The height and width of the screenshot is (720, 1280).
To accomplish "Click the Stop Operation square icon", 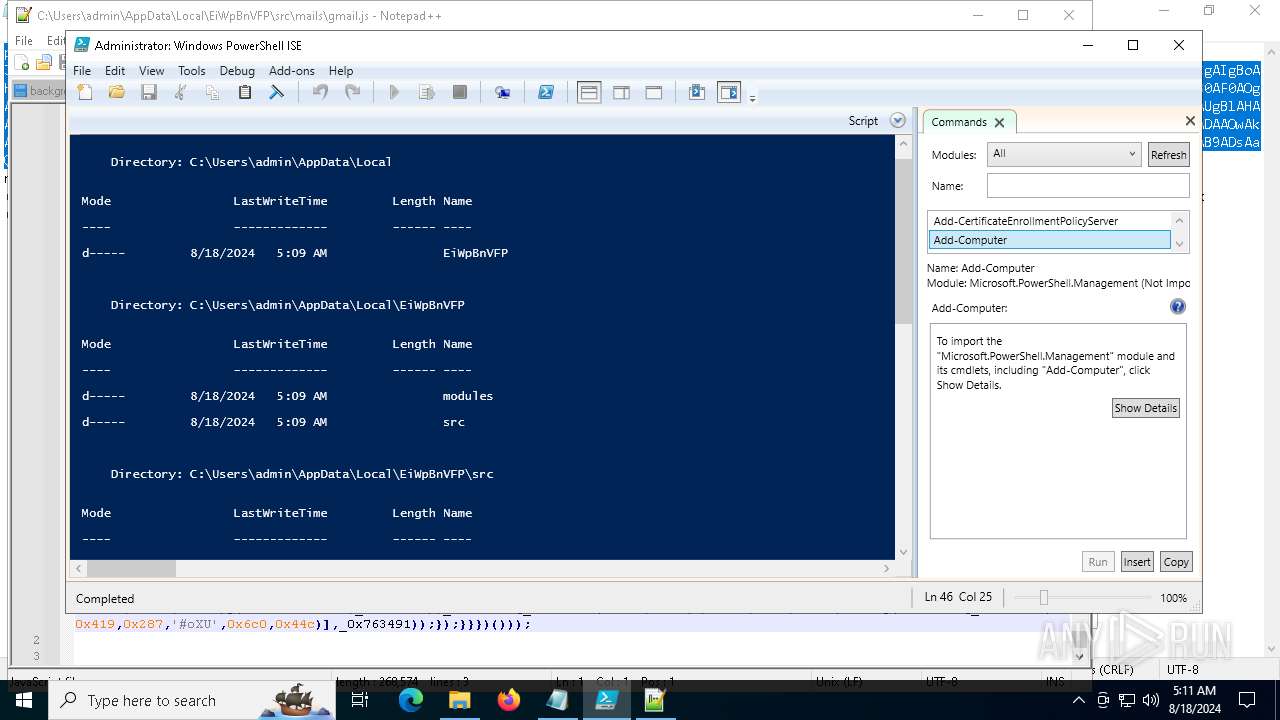I will 460,93.
